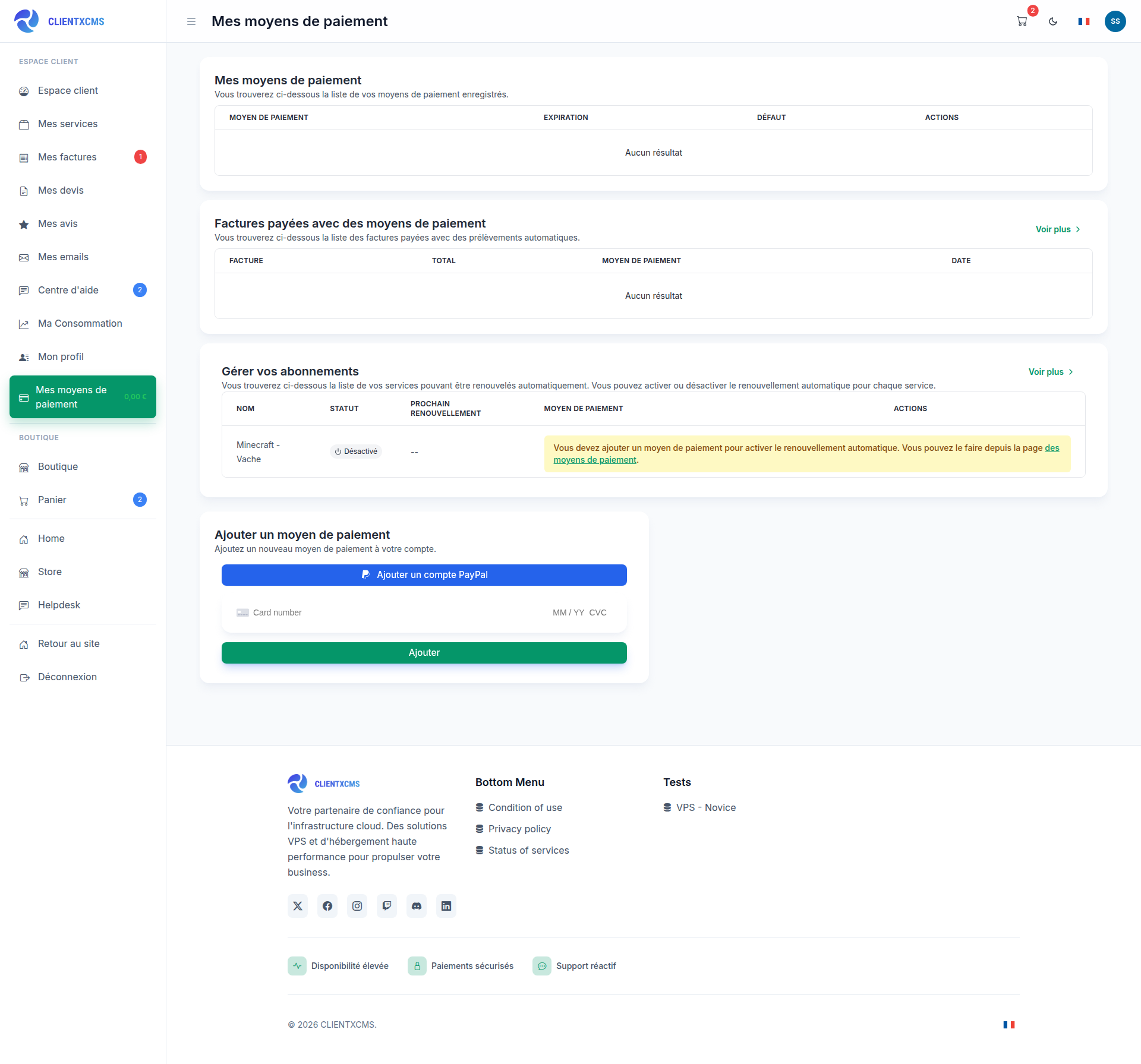Open LinkedIn social icon in footer
Screen dimensions: 1141x1064
point(446,906)
